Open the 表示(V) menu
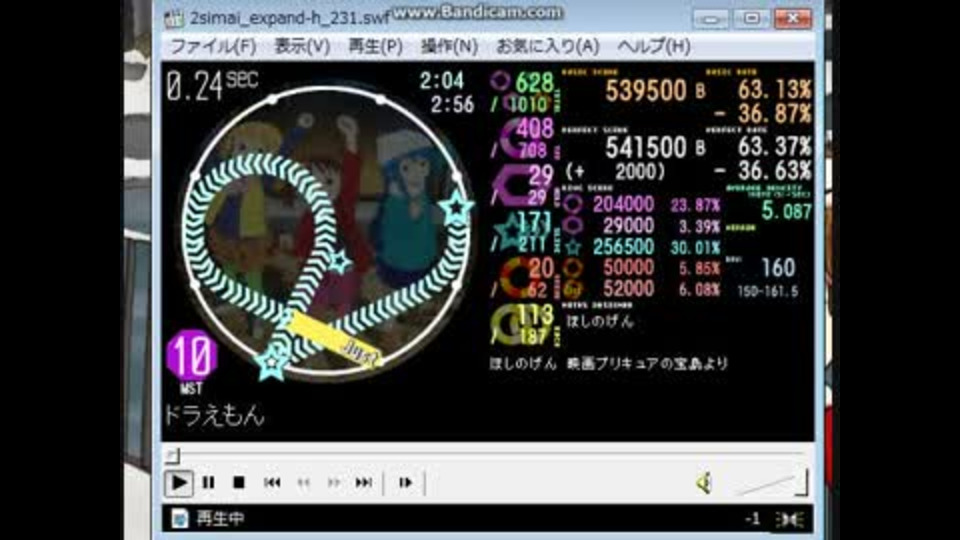The width and height of the screenshot is (960, 540). pos(302,47)
